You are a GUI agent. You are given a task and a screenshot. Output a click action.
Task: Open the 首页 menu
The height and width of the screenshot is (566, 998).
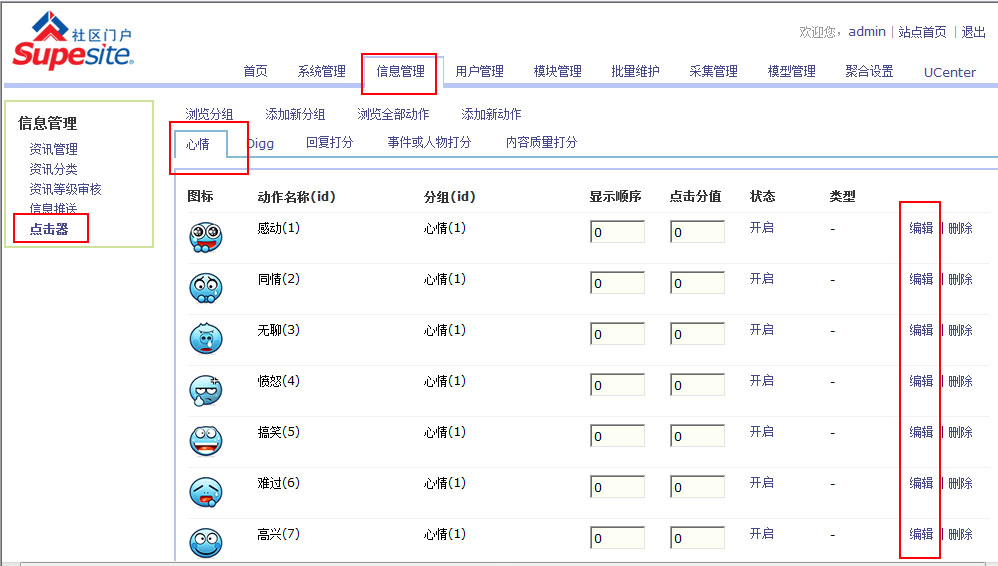255,71
